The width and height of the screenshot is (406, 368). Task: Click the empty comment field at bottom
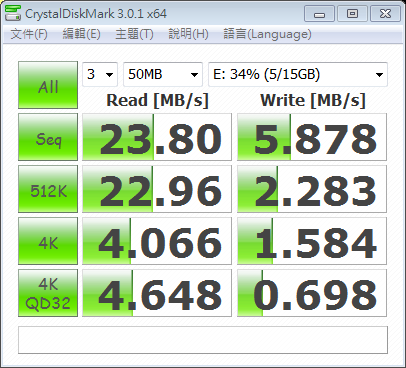click(203, 340)
